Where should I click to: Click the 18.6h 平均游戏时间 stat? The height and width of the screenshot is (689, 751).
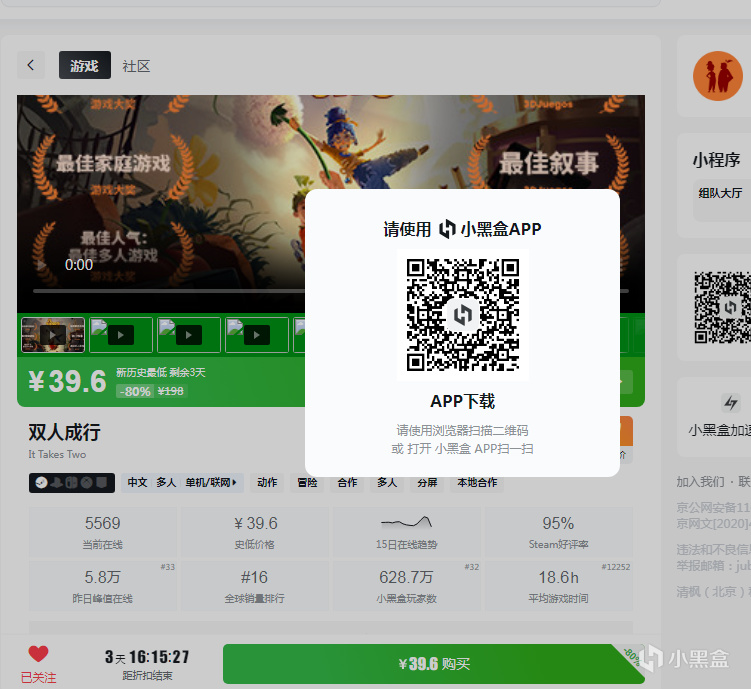point(558,586)
